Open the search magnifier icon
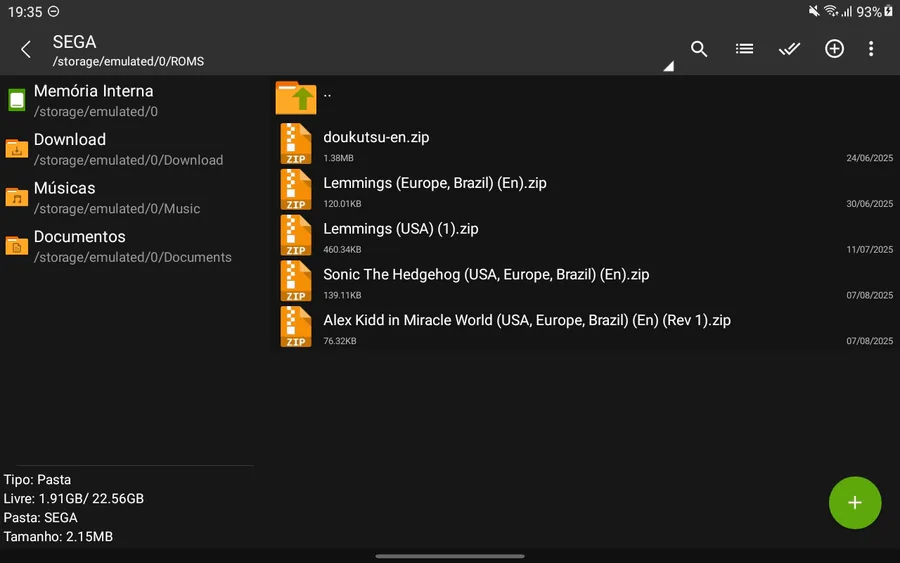 point(699,49)
